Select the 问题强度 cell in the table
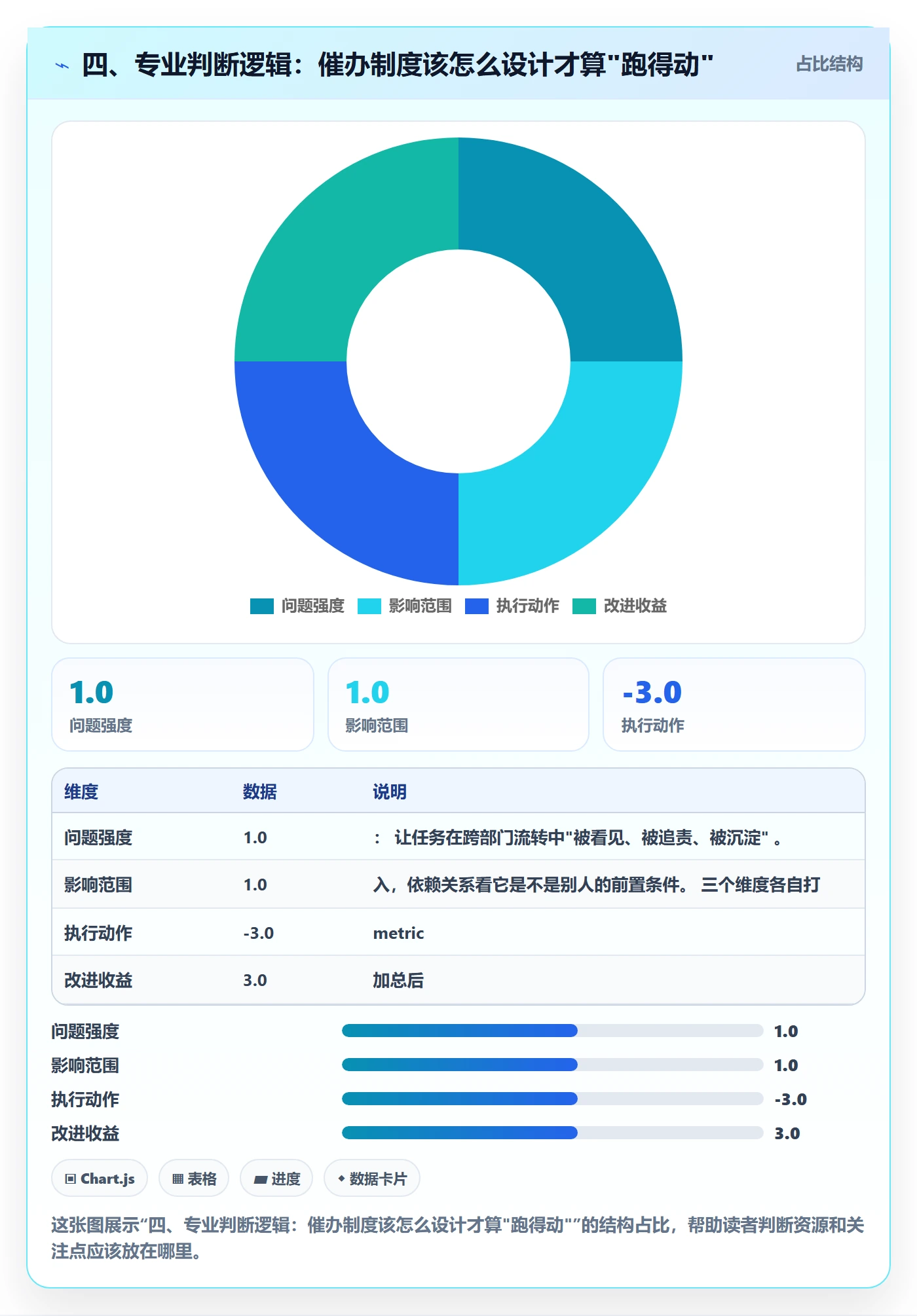 pyautogui.click(x=98, y=837)
